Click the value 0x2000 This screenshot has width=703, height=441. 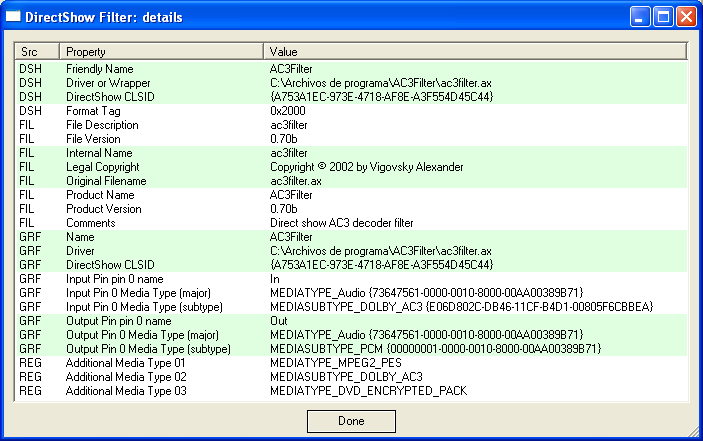click(x=288, y=111)
